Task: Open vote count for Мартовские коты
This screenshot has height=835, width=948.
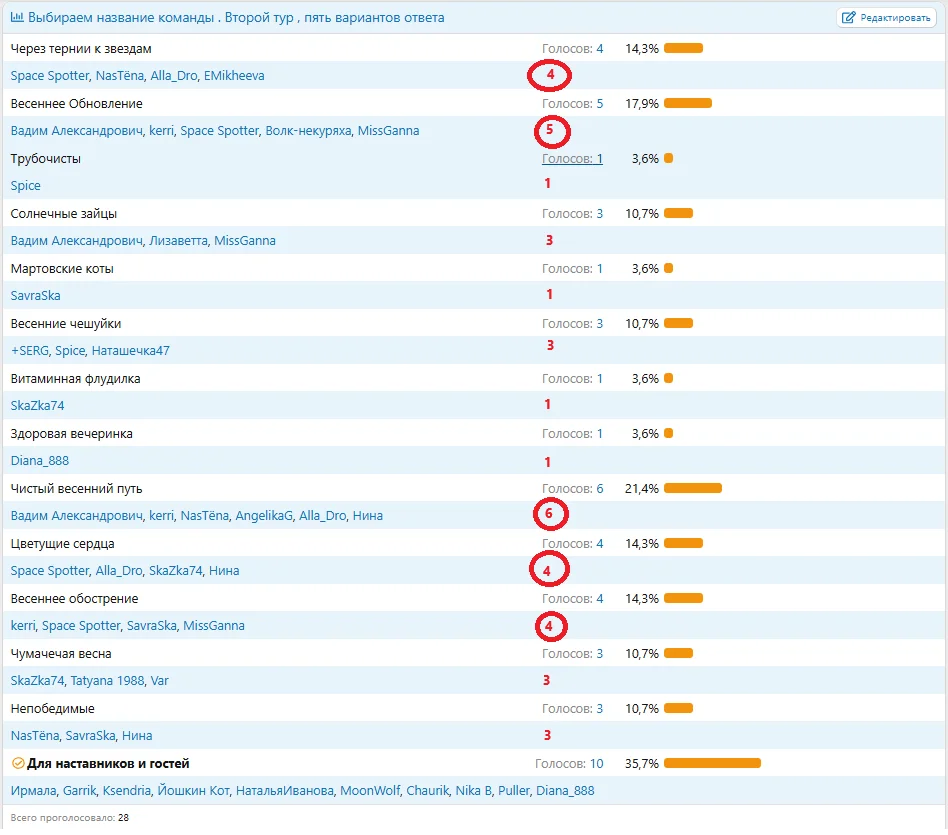Action: coord(572,268)
